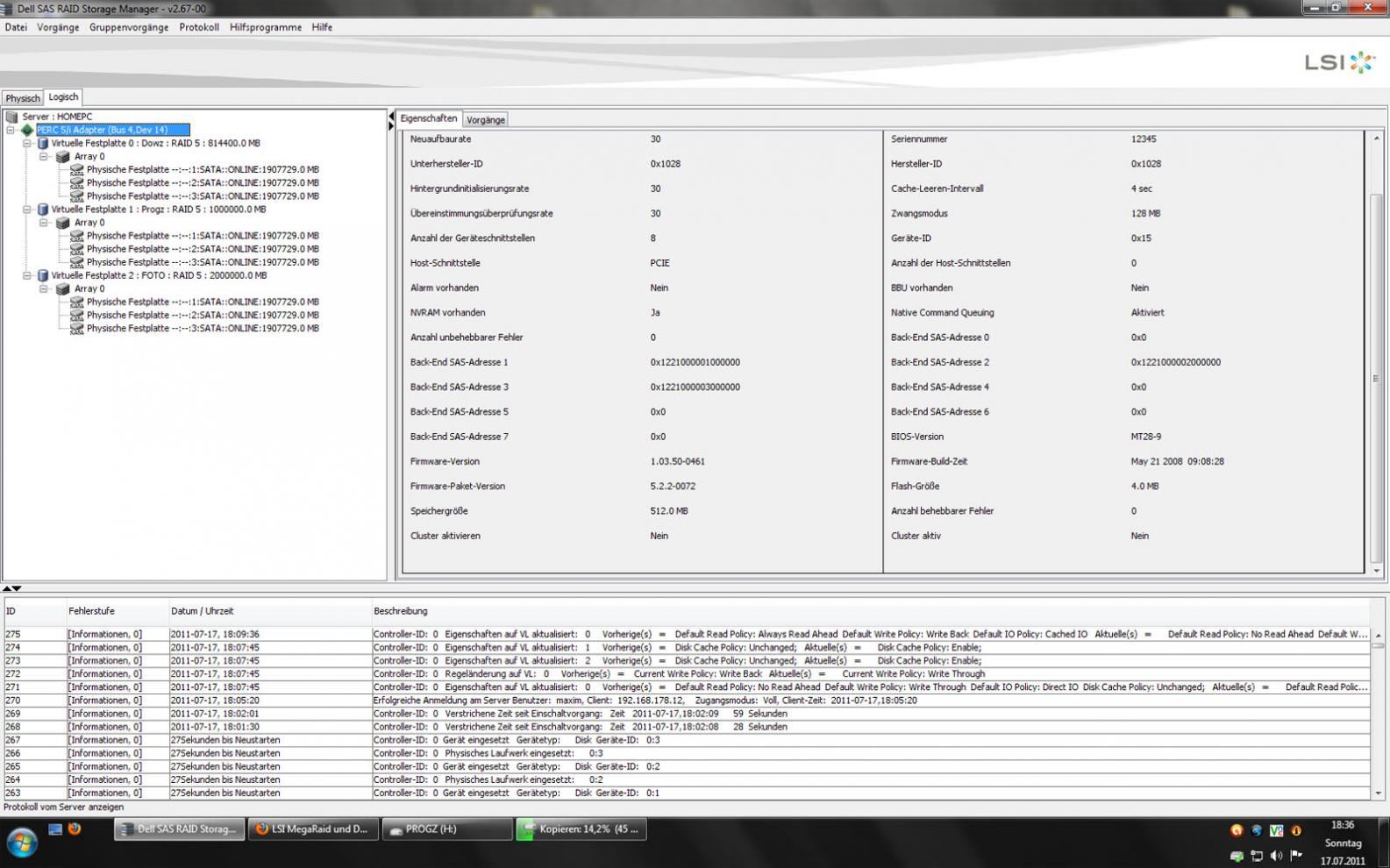The image size is (1390, 868).
Task: Open the Hilfe menu
Action: pyautogui.click(x=322, y=27)
